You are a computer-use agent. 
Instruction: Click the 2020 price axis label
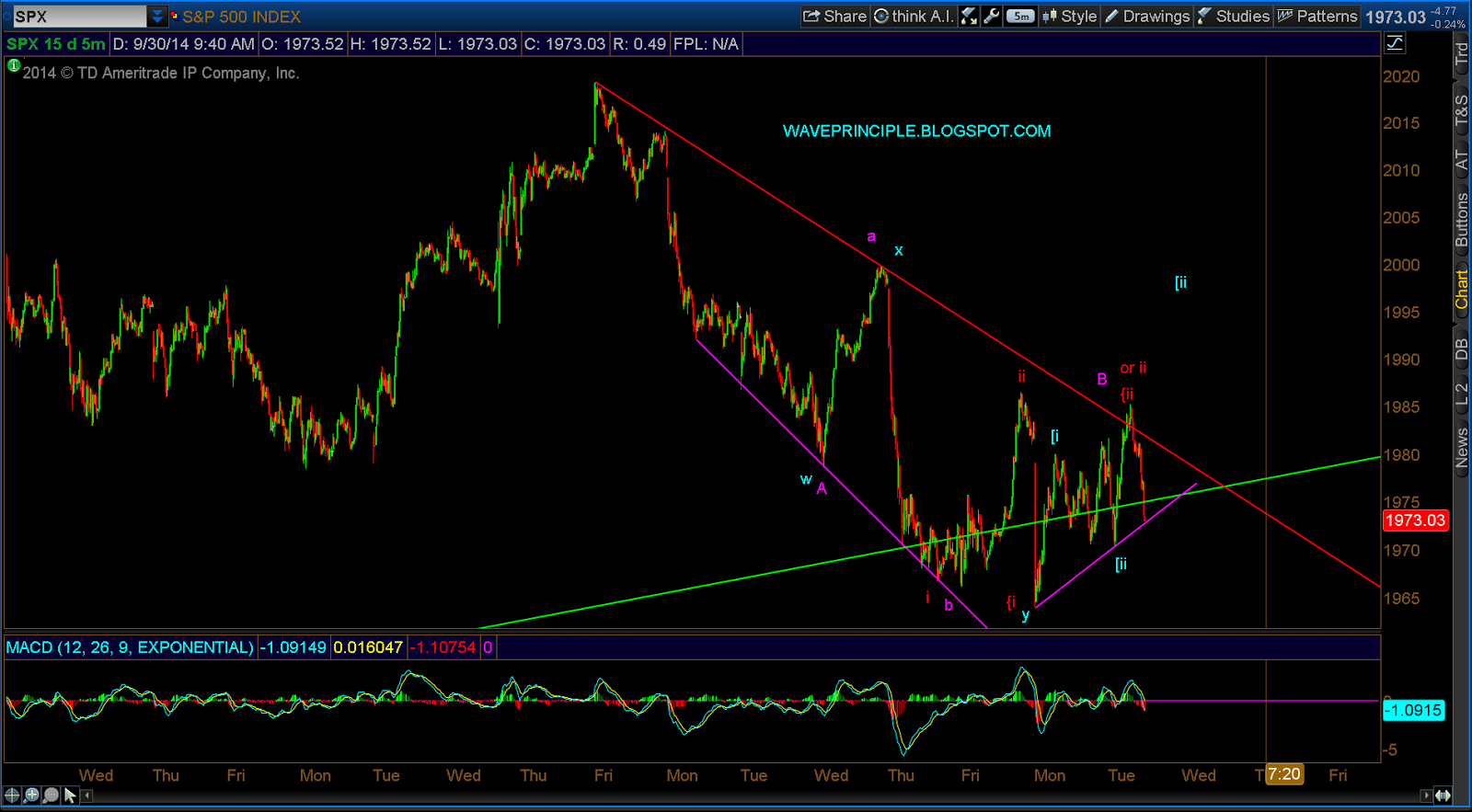tap(1401, 76)
